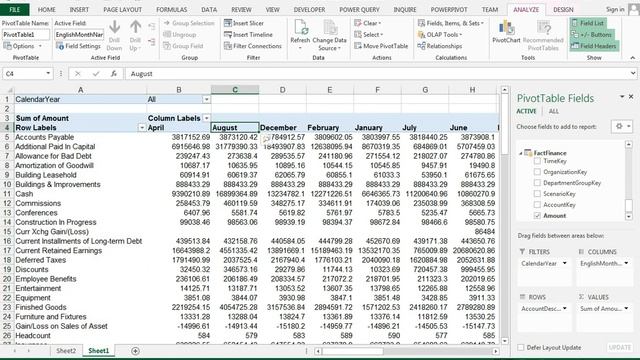This screenshot has height=360, width=640.
Task: Cancel the formula bar entry with X
Action: 78,73
